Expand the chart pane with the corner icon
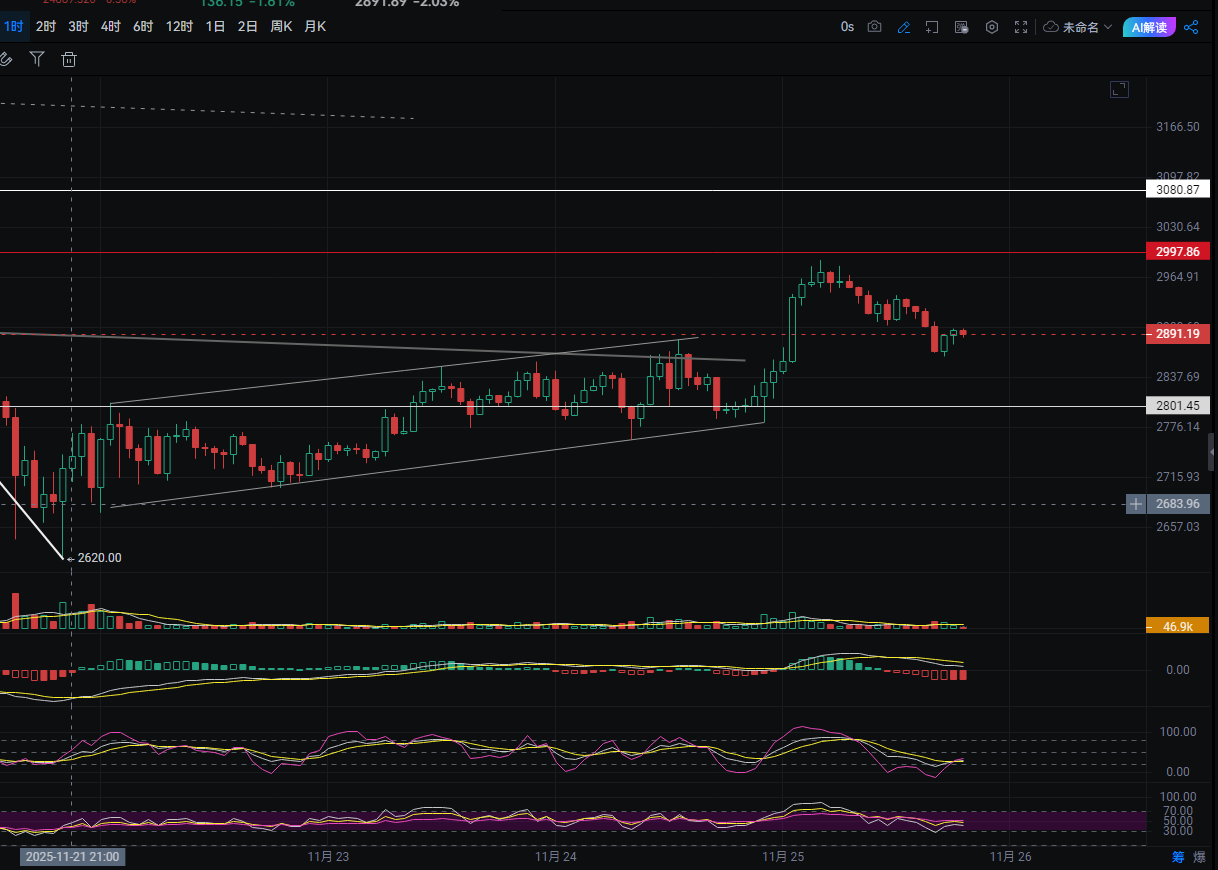 pyautogui.click(x=1119, y=90)
